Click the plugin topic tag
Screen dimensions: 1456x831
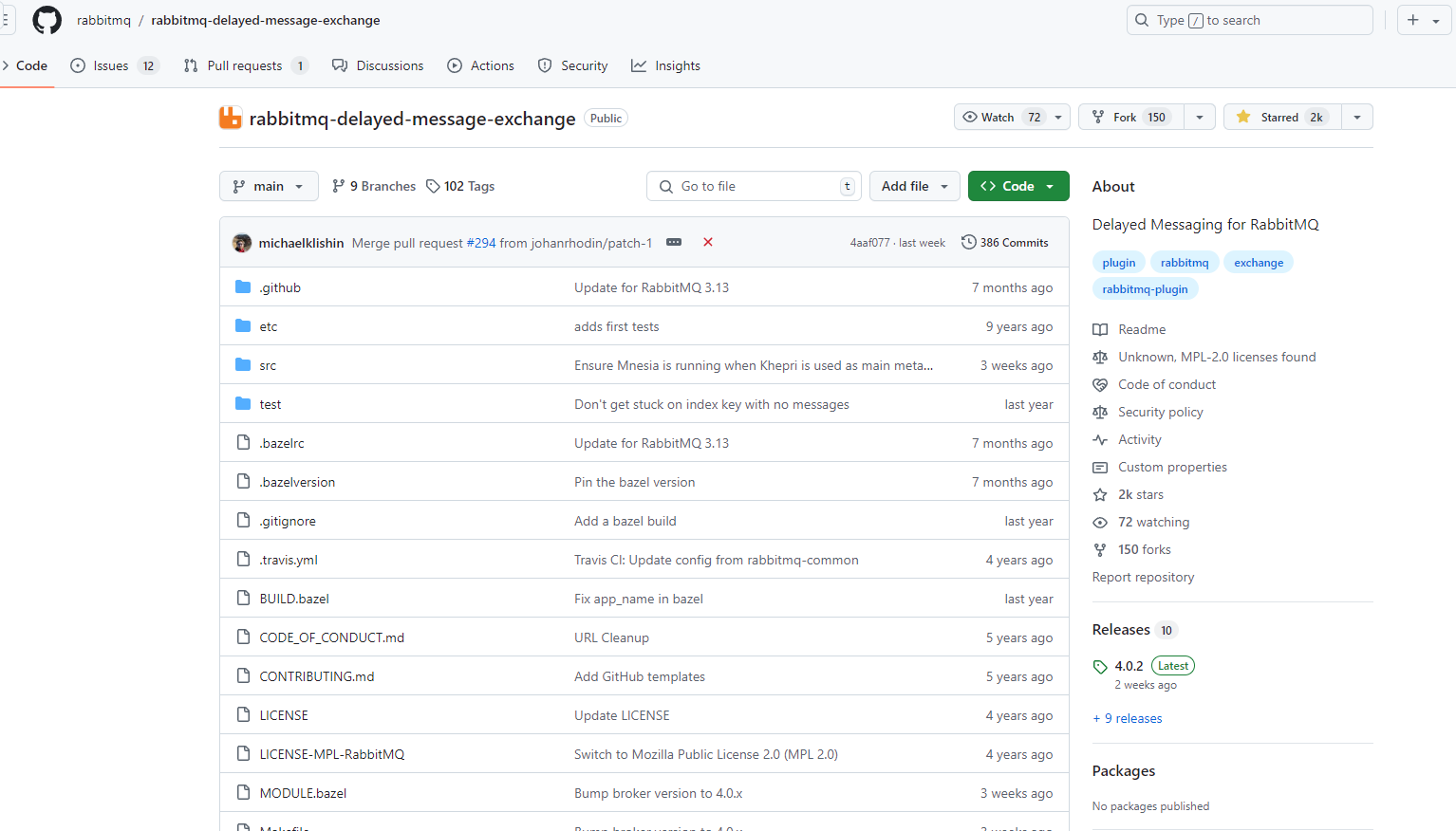coord(1119,262)
